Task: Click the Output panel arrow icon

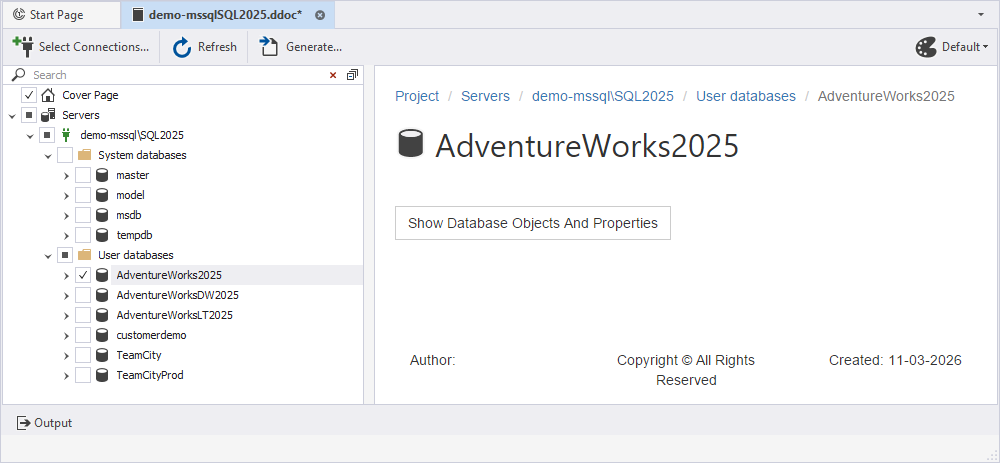Action: pos(24,423)
